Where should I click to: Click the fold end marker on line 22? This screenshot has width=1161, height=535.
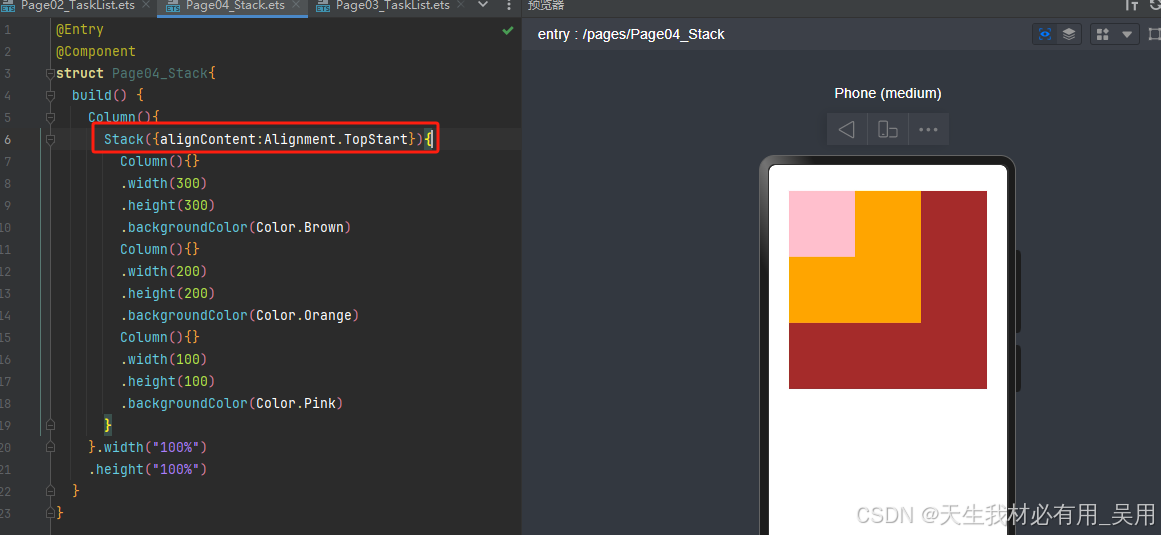point(50,491)
